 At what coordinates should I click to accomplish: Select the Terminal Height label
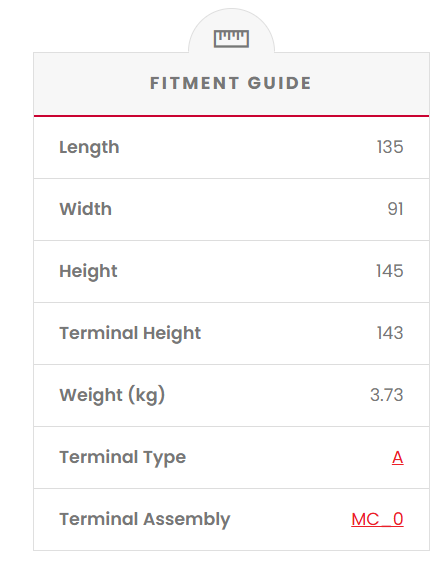point(130,333)
